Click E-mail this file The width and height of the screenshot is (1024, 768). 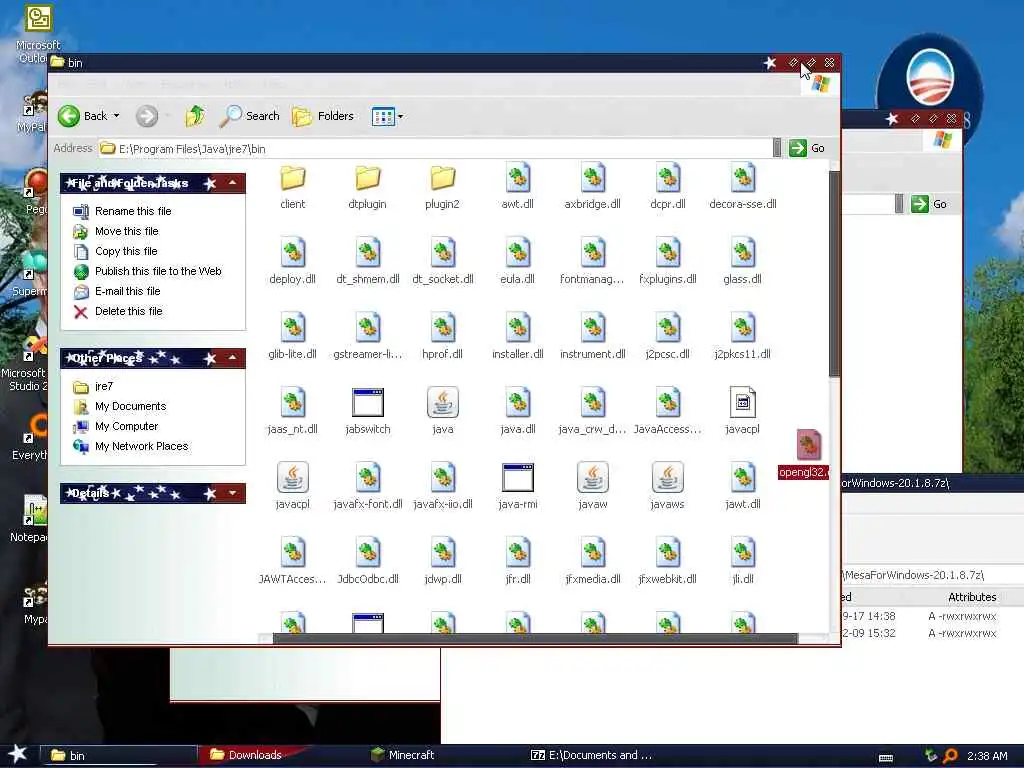click(x=118, y=291)
